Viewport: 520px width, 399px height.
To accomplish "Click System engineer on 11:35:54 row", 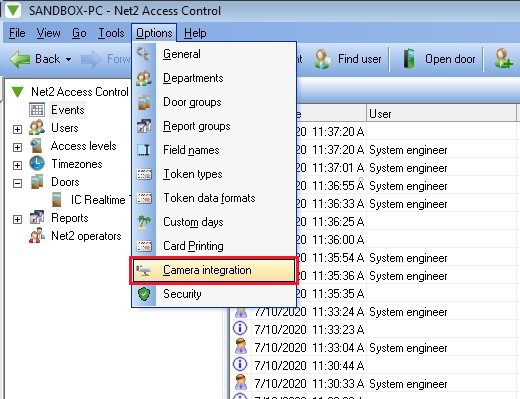I will point(408,258).
